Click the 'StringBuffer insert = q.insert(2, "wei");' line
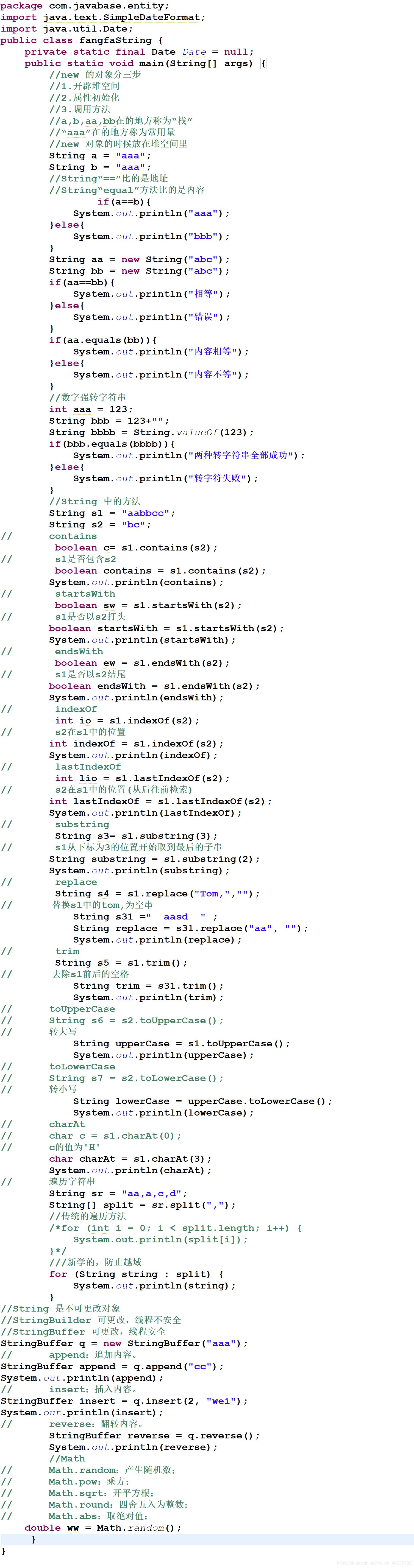 [125, 1401]
